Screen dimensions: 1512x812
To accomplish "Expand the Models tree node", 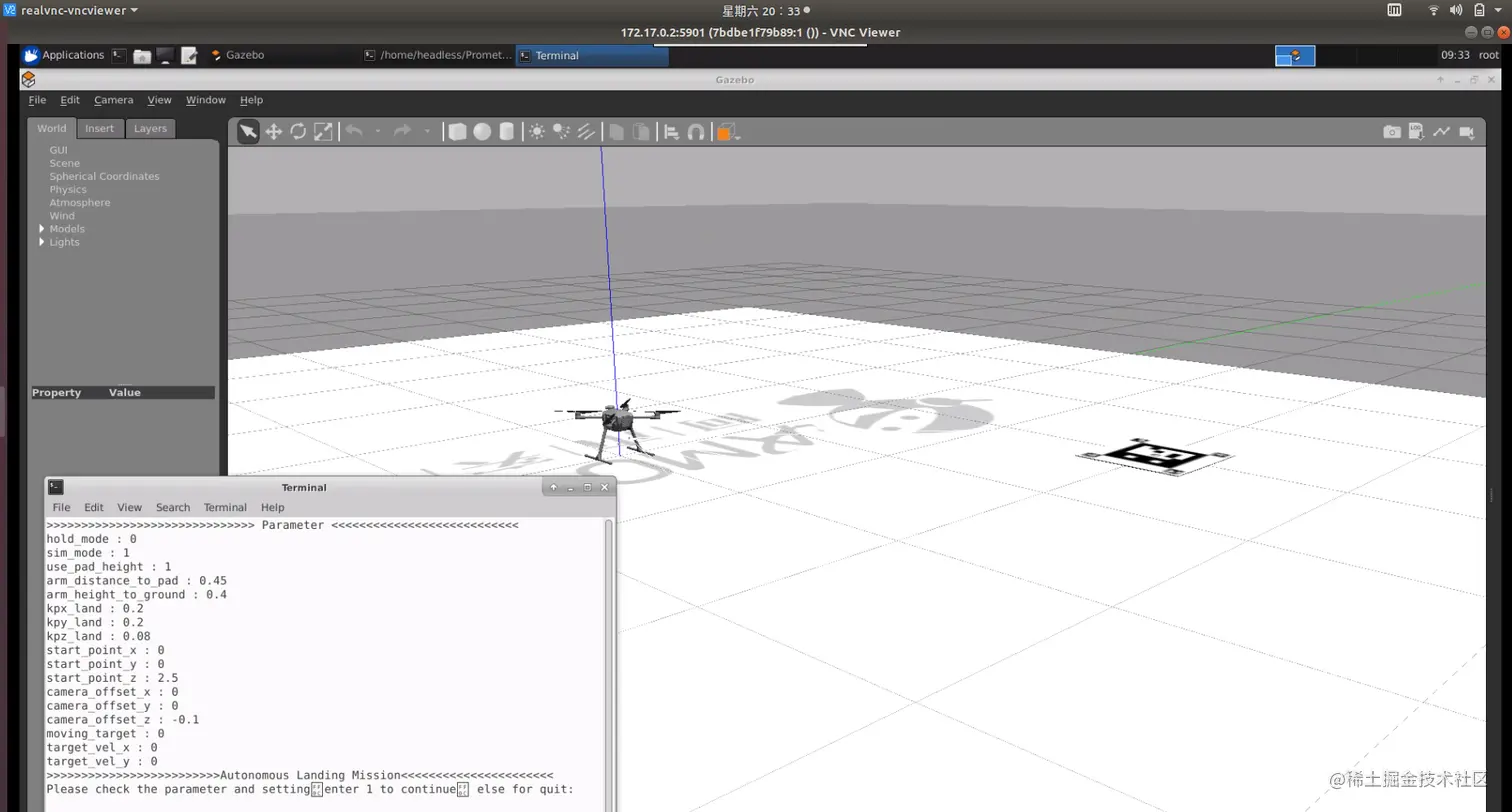I will coord(42,229).
